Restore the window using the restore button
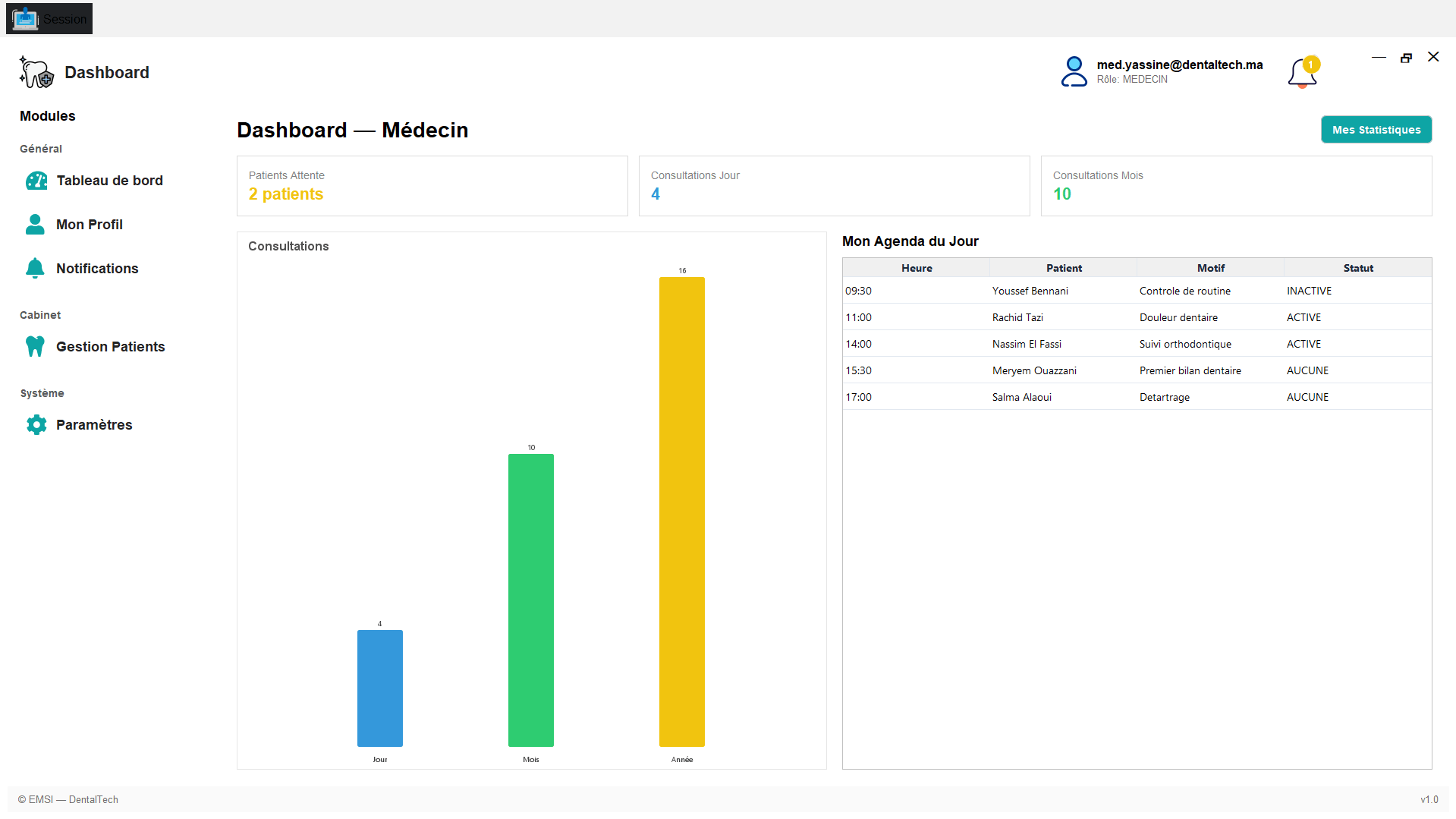 pyautogui.click(x=1406, y=58)
